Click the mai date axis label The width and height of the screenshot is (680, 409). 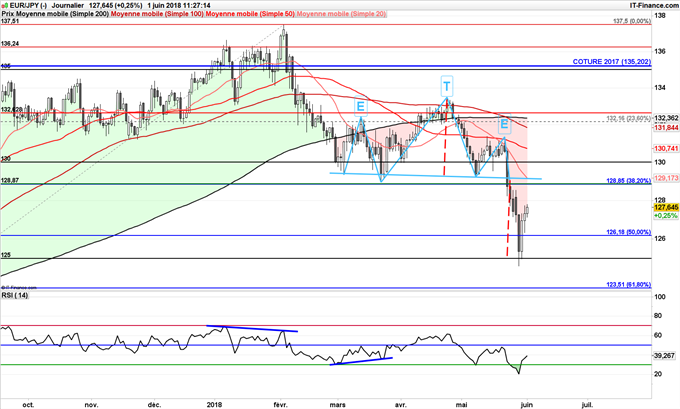coord(461,405)
